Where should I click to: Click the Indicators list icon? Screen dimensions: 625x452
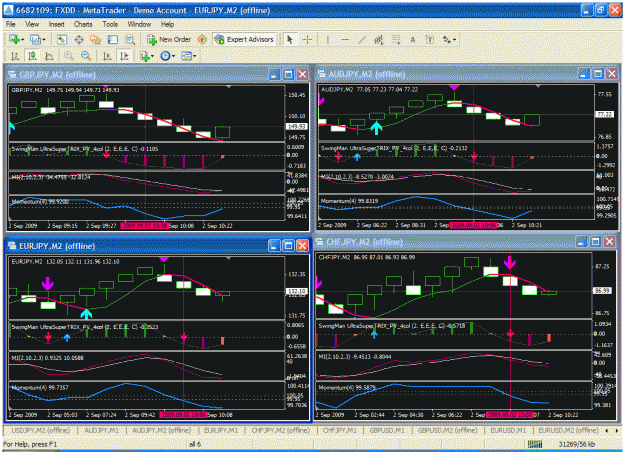click(145, 56)
